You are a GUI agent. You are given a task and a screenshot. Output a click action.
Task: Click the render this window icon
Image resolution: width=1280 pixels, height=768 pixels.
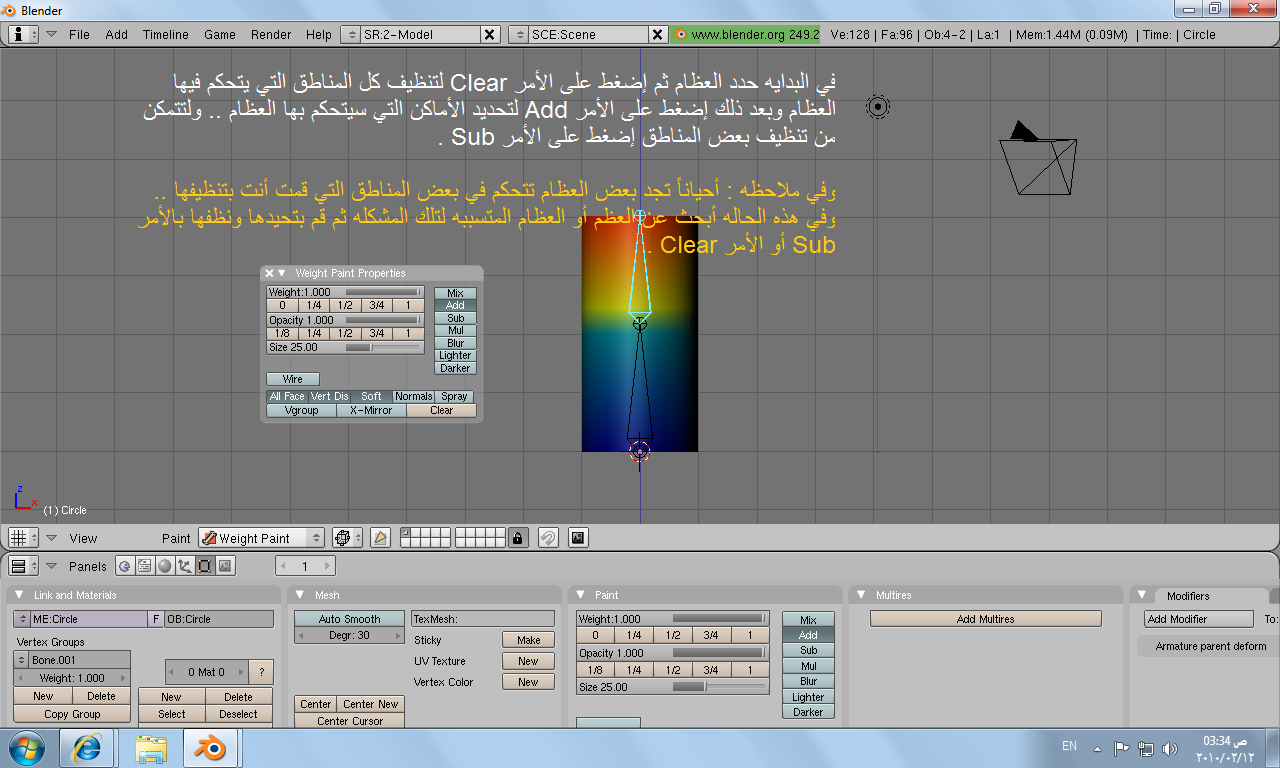click(578, 538)
